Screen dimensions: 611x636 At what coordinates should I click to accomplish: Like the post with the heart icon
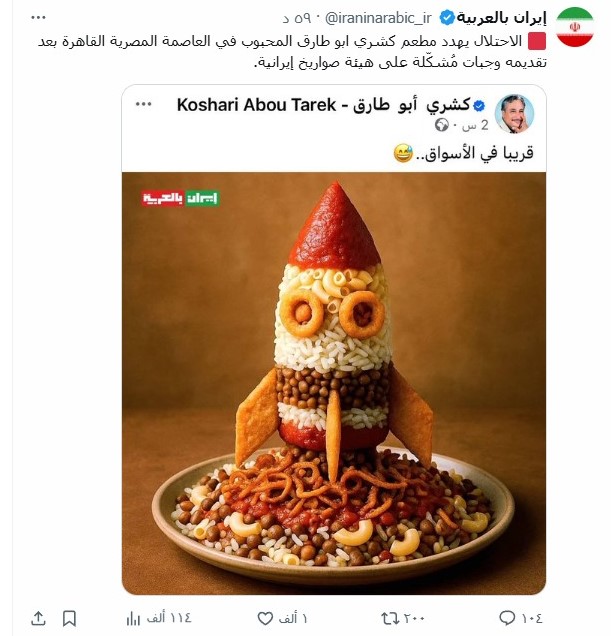coord(265,617)
